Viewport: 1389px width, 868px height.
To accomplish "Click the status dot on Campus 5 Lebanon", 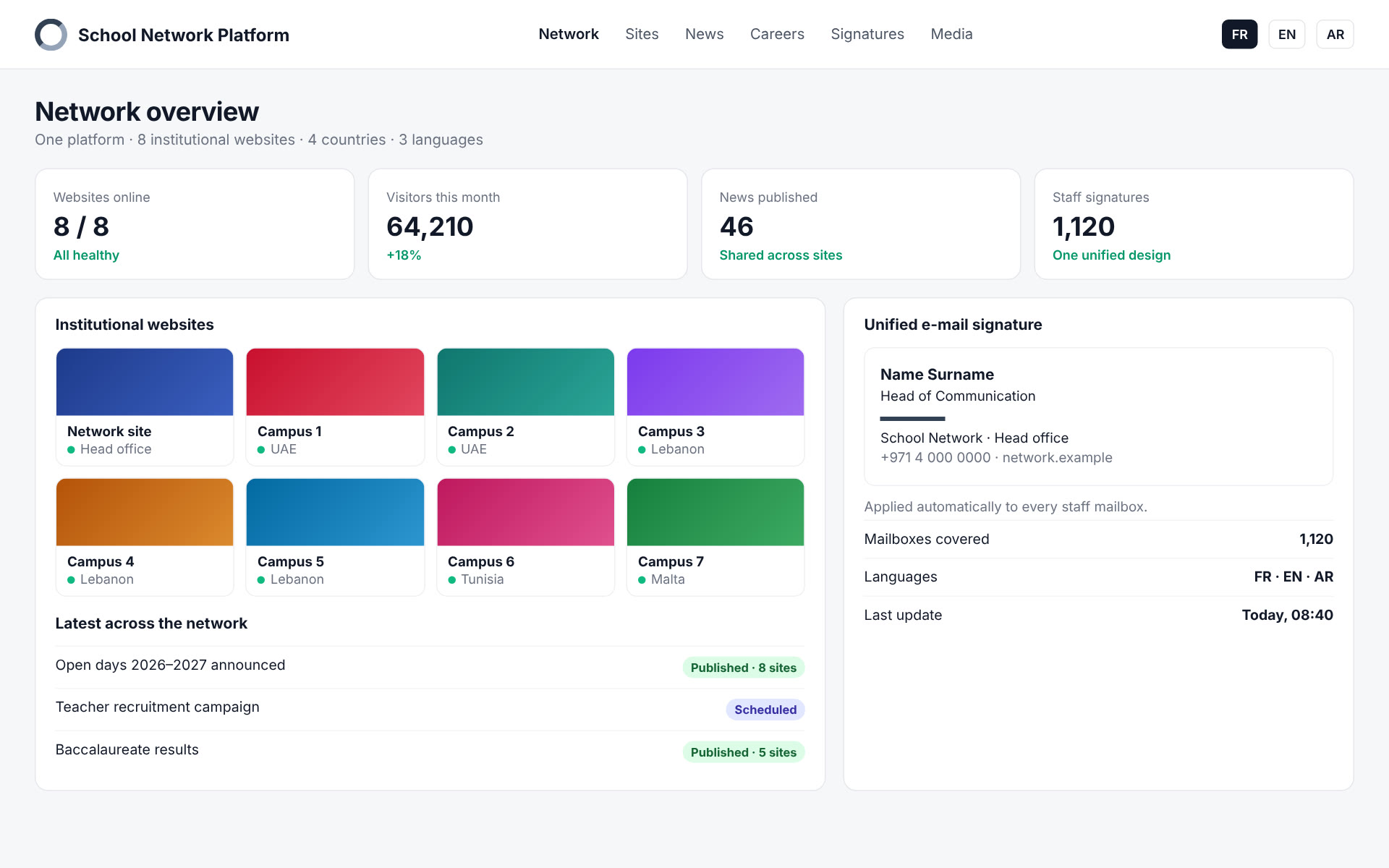I will click(261, 580).
